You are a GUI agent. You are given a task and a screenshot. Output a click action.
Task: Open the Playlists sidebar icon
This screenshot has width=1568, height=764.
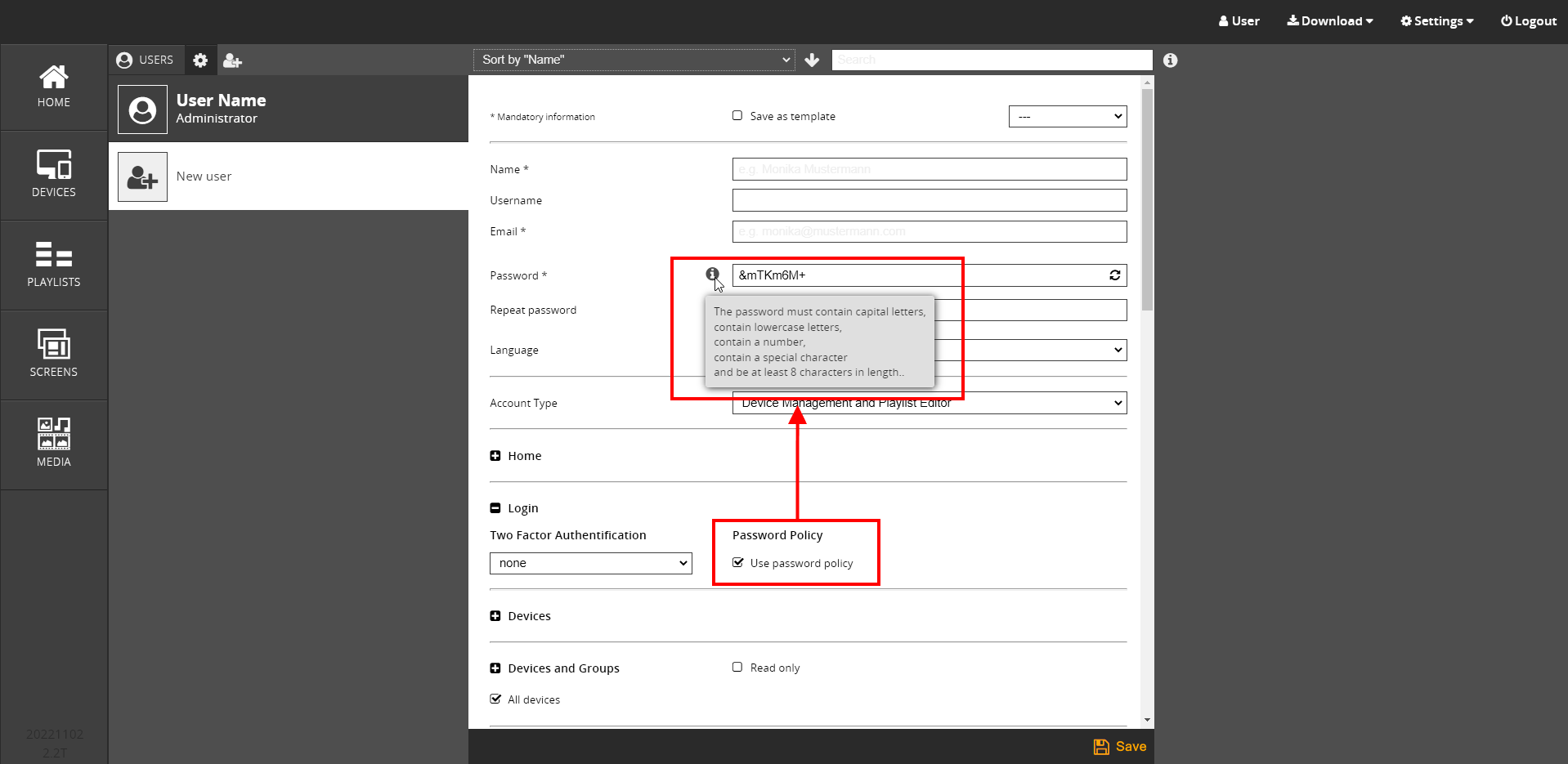54,264
